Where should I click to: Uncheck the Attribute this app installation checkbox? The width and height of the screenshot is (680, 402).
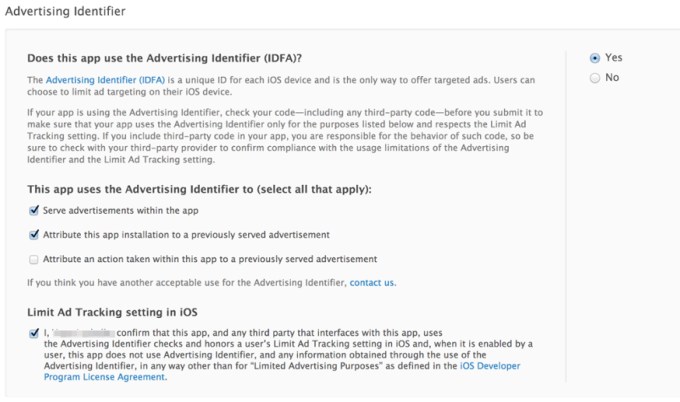(34, 234)
